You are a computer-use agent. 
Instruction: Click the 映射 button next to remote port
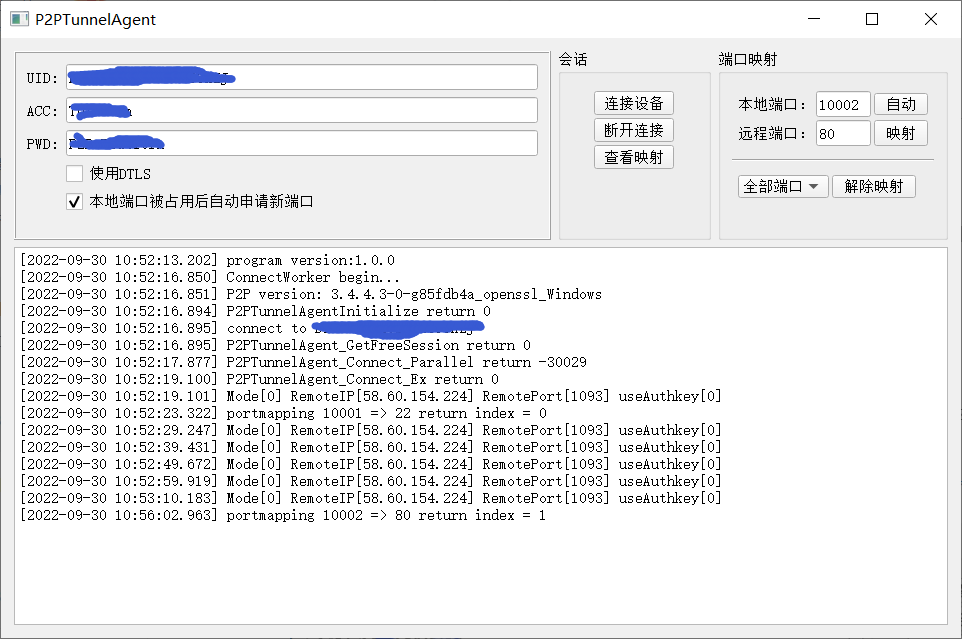pos(899,132)
